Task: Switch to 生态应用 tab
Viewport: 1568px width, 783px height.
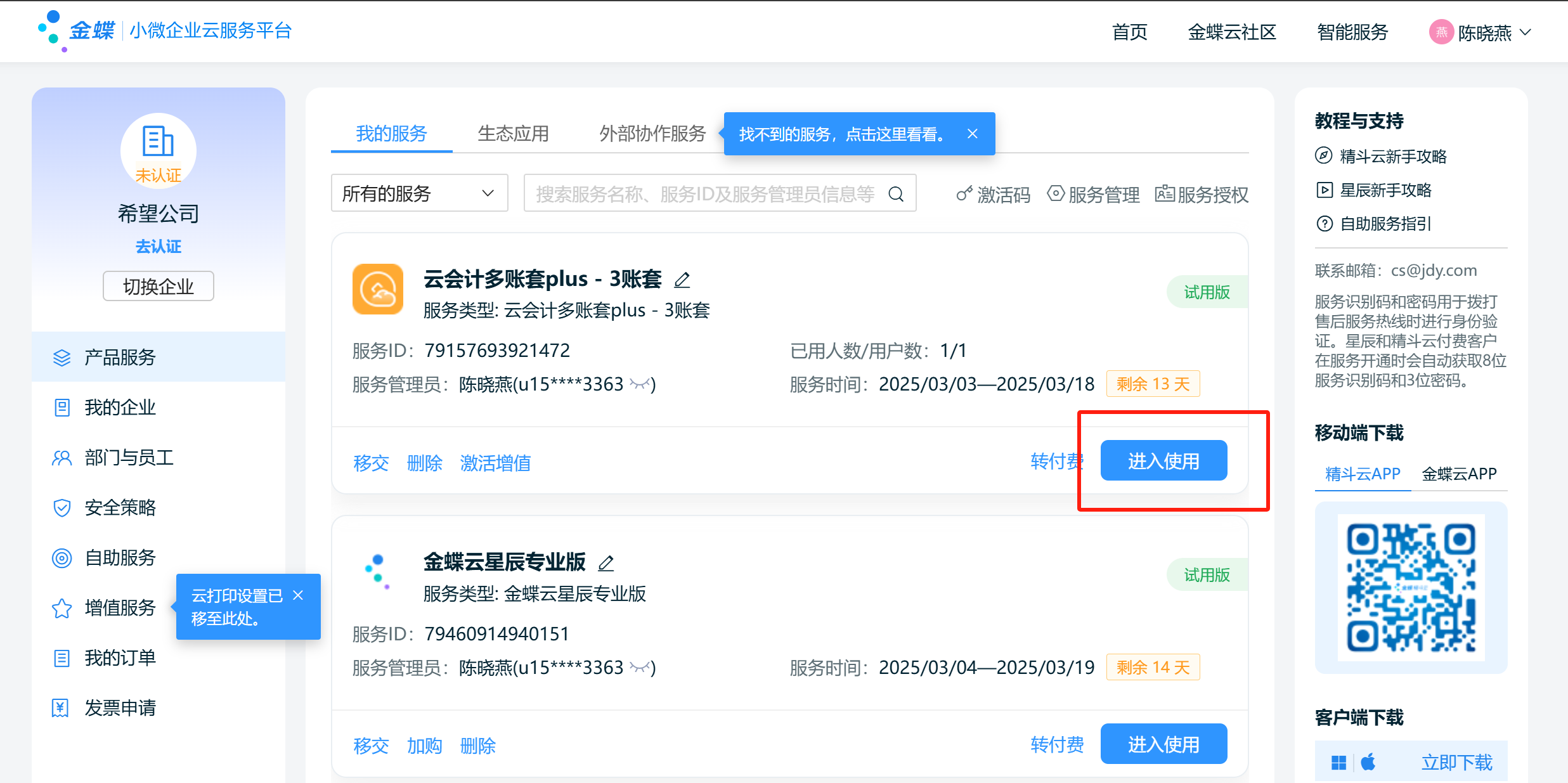Action: pos(513,134)
